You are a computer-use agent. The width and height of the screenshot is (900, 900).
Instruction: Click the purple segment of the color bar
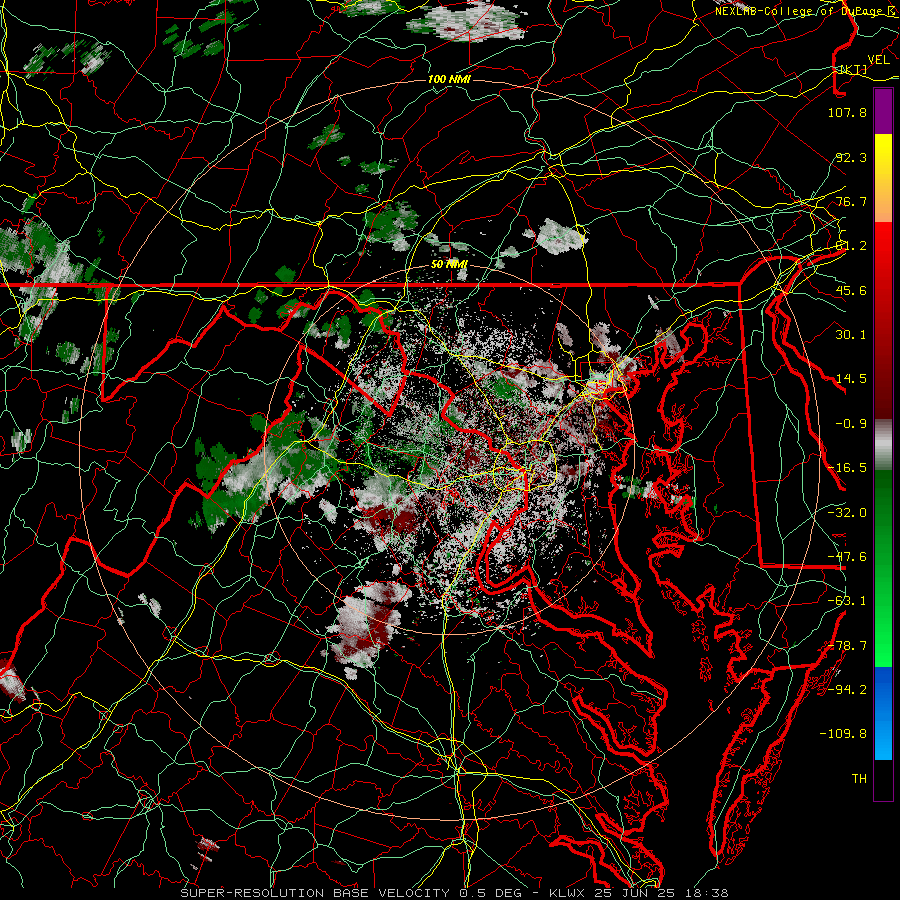click(x=883, y=111)
